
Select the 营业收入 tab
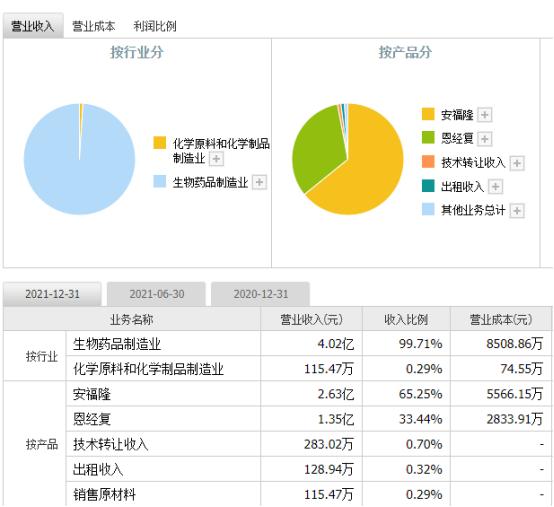[33, 25]
